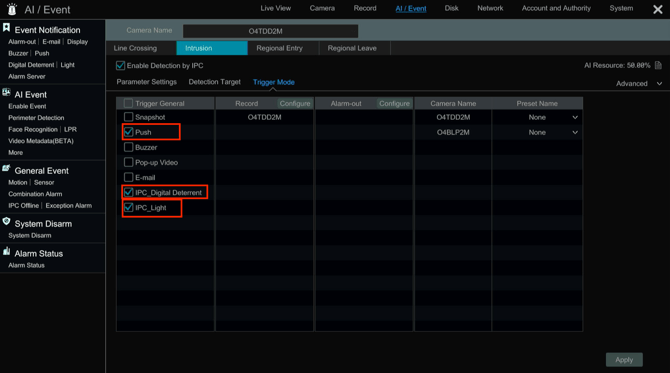Open the AI / Event menu

click(411, 9)
